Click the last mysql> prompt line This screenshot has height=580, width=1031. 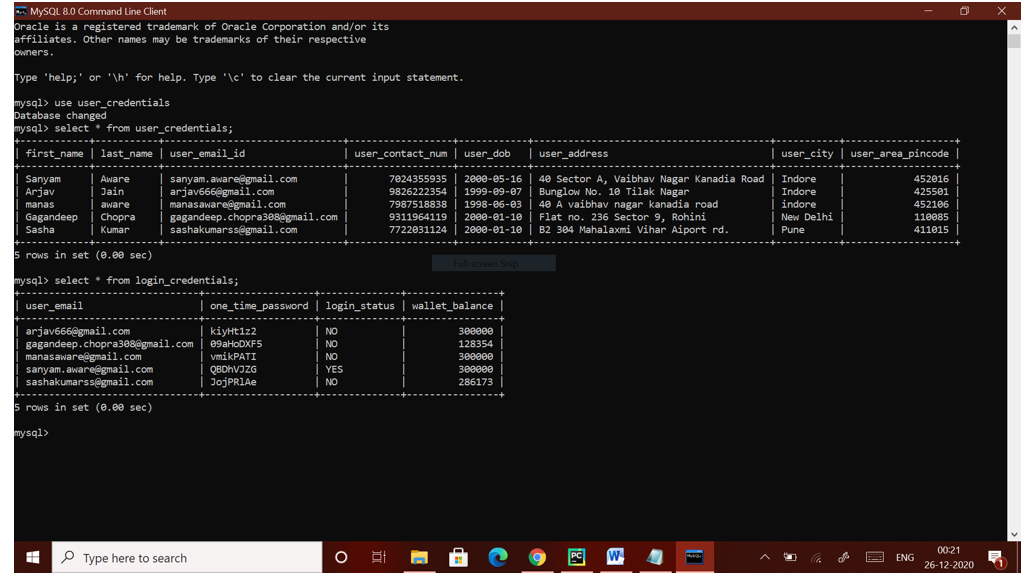32,433
